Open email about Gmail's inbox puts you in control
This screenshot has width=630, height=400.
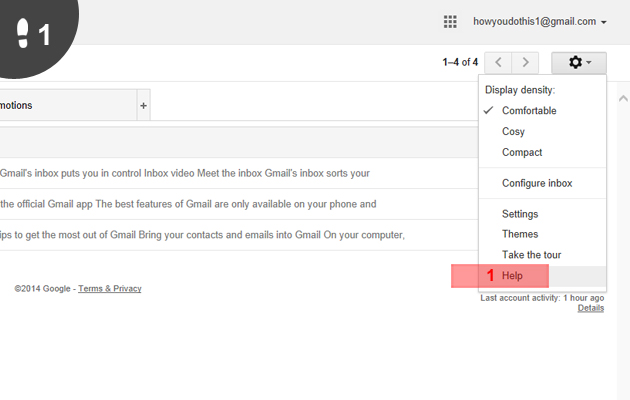239,173
